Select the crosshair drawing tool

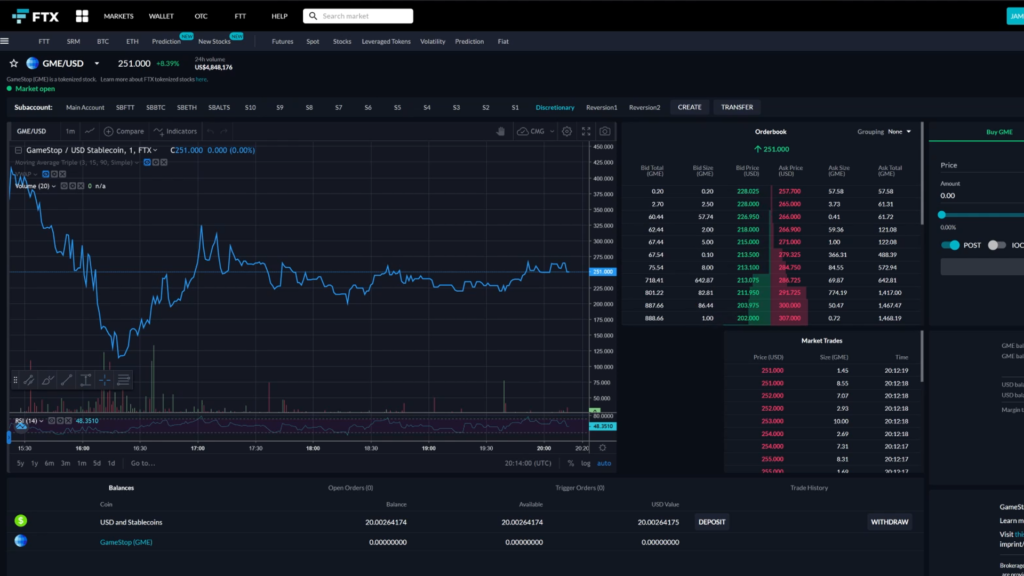coord(104,379)
